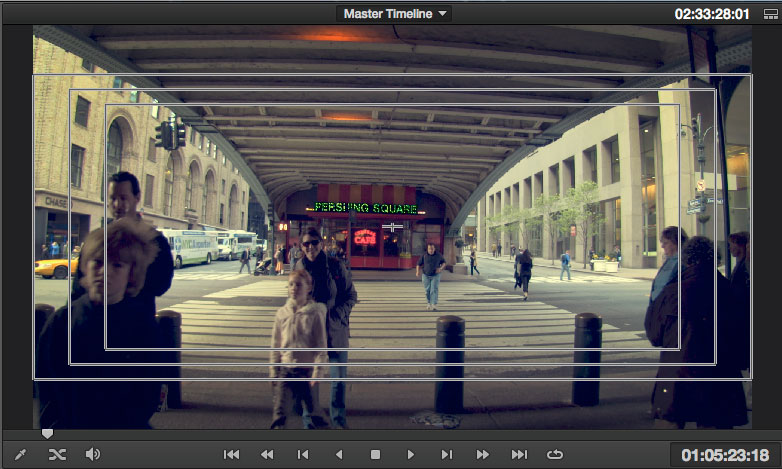Screen dimensions: 782x469
Task: Step back one frame
Action: 303,454
